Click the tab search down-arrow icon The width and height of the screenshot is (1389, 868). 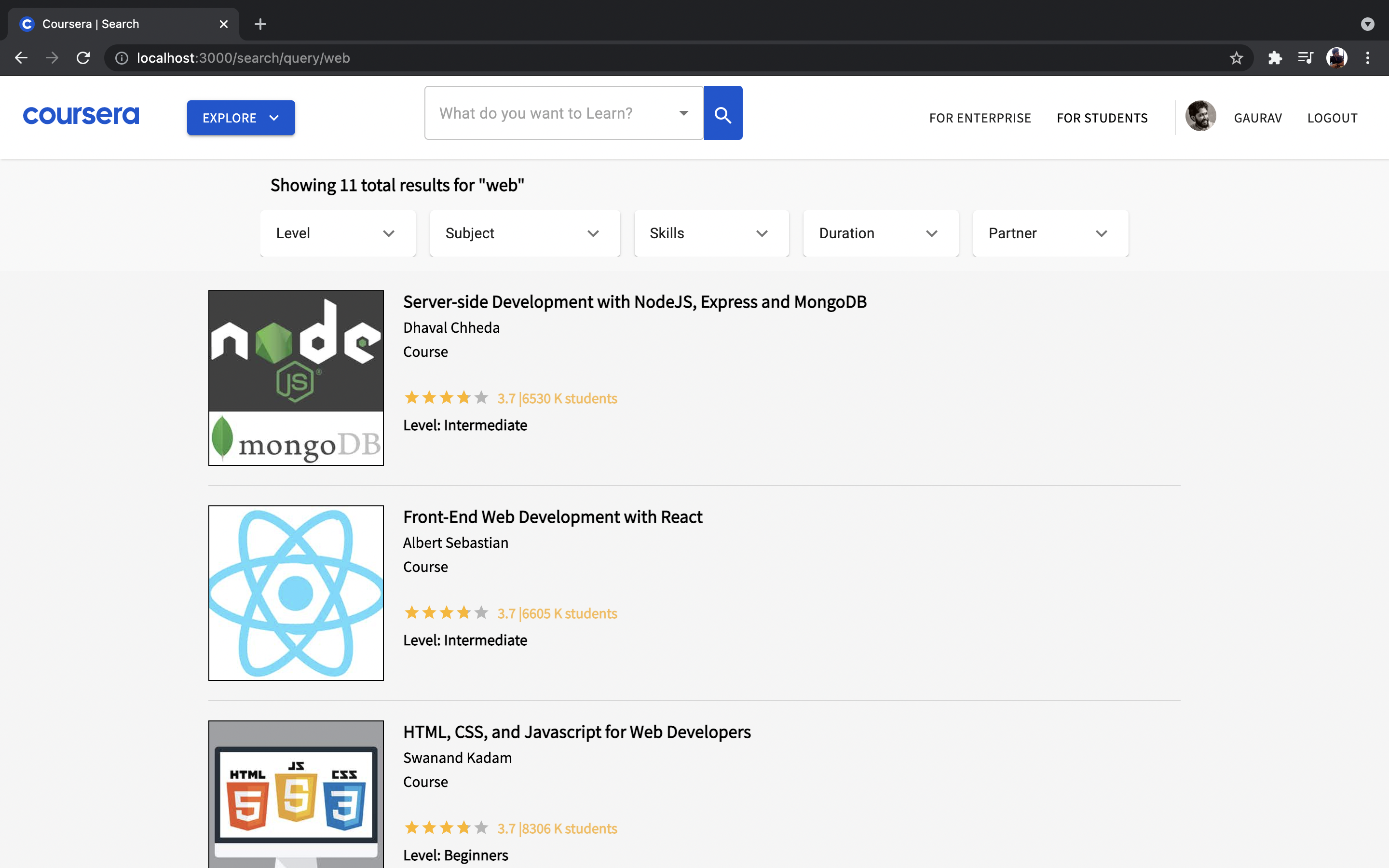1367,24
